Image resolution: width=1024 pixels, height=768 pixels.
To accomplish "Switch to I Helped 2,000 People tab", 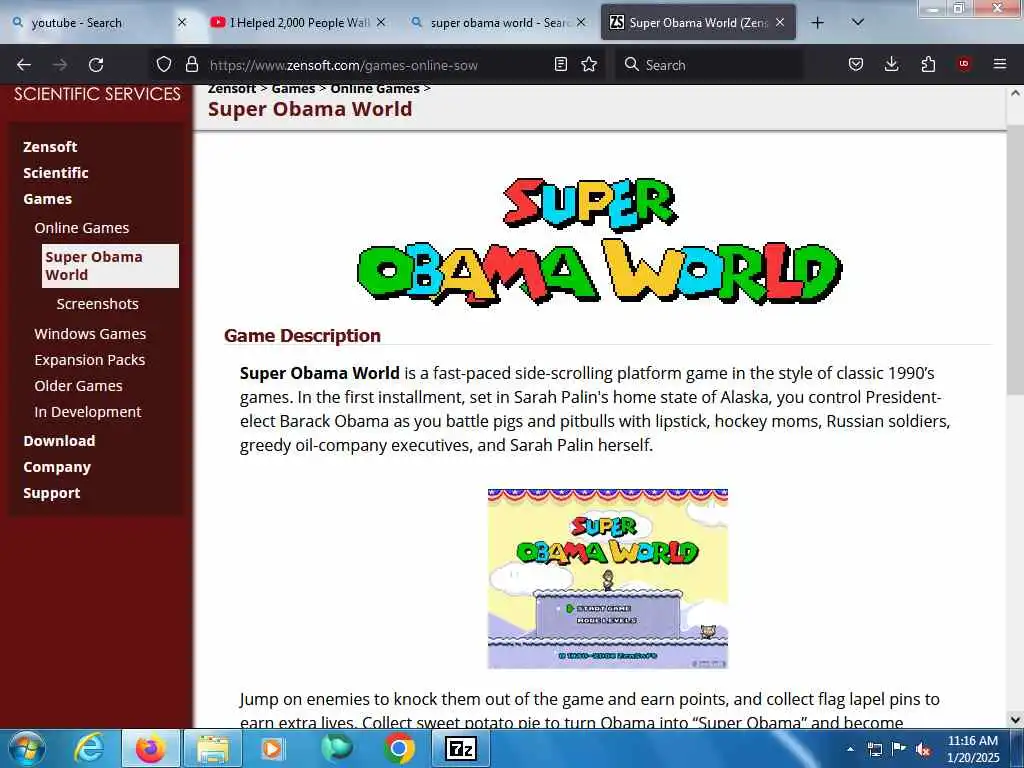I will [298, 23].
